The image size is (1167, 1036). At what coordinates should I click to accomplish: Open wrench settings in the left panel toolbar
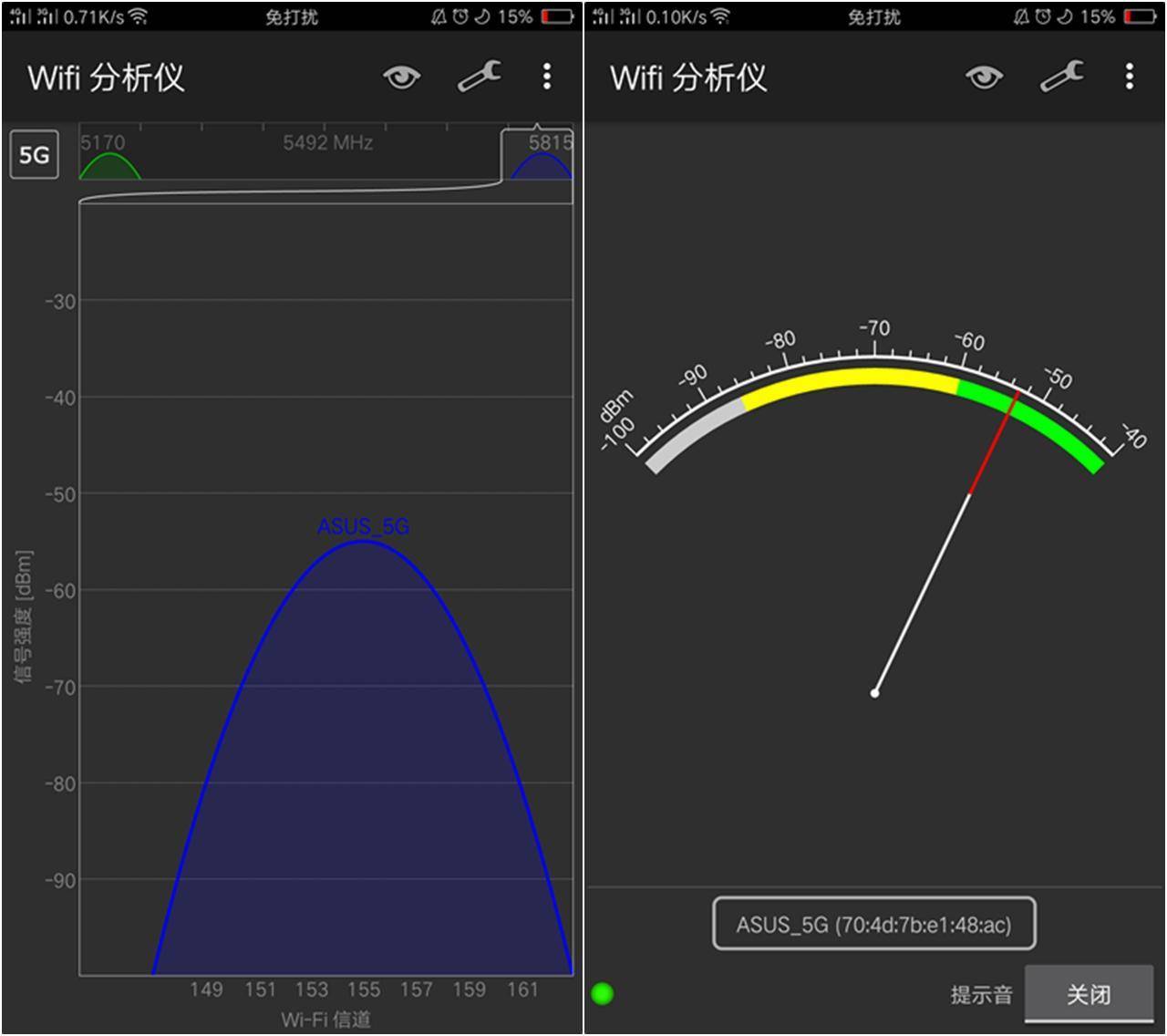tap(478, 78)
